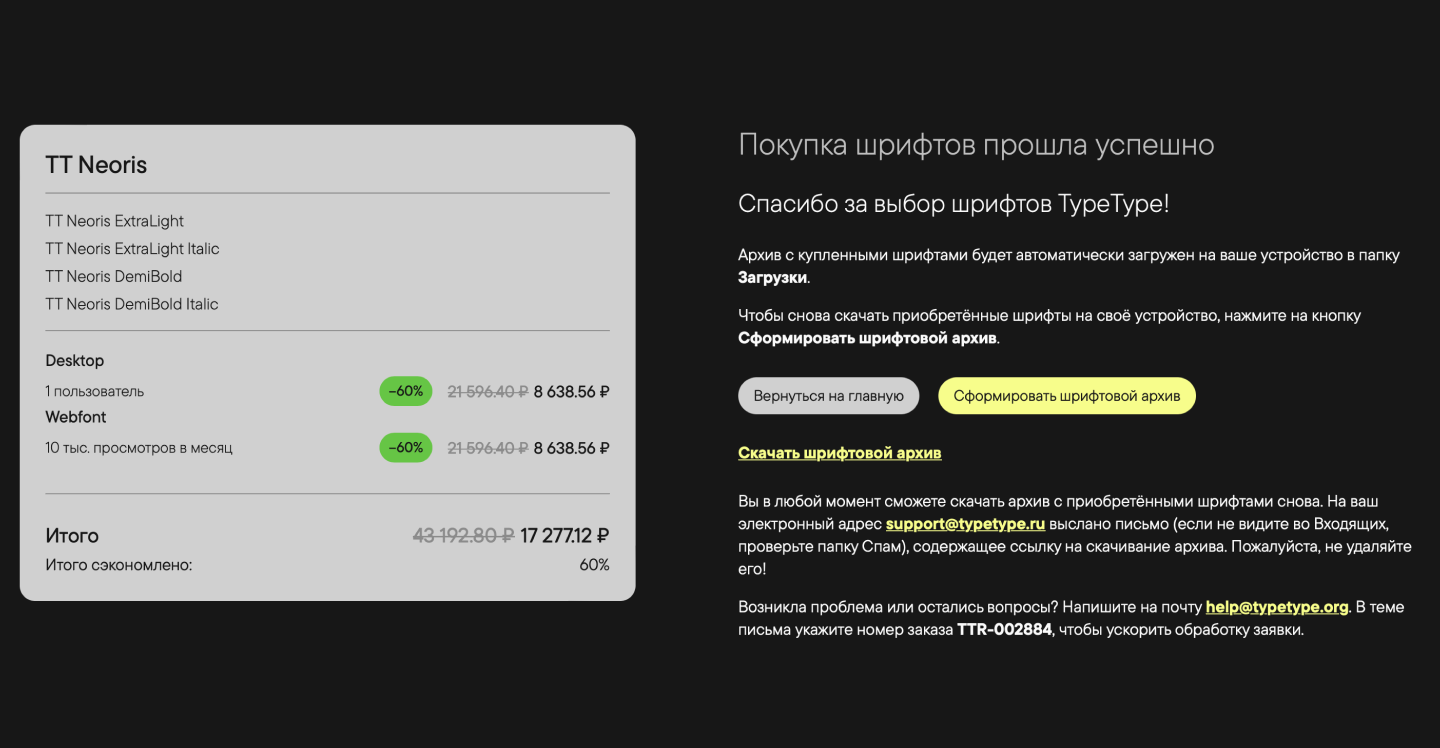Click the 1 пользователь text
The image size is (1440, 748).
[95, 391]
